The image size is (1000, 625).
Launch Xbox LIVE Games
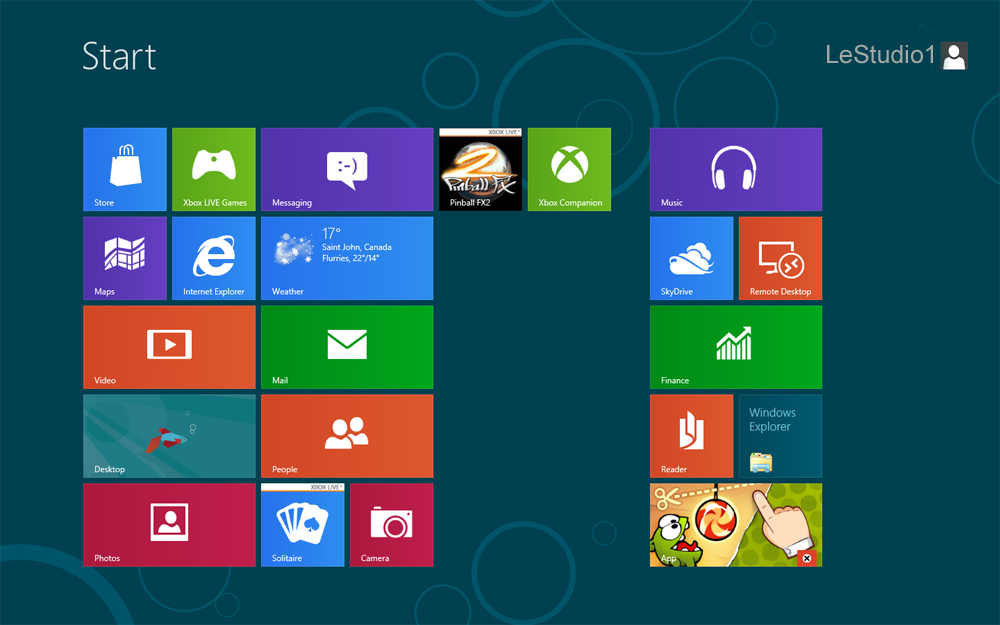213,169
